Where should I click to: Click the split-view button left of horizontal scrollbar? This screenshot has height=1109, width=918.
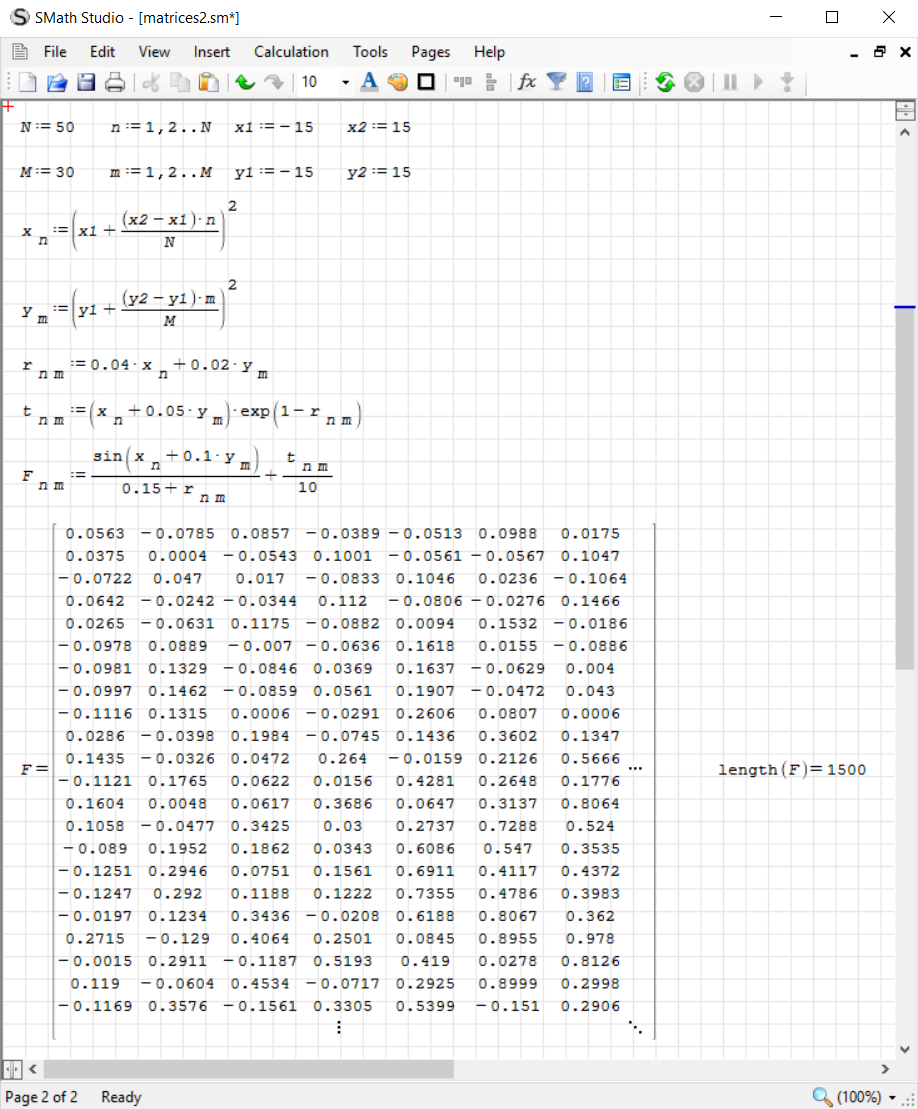11,1069
